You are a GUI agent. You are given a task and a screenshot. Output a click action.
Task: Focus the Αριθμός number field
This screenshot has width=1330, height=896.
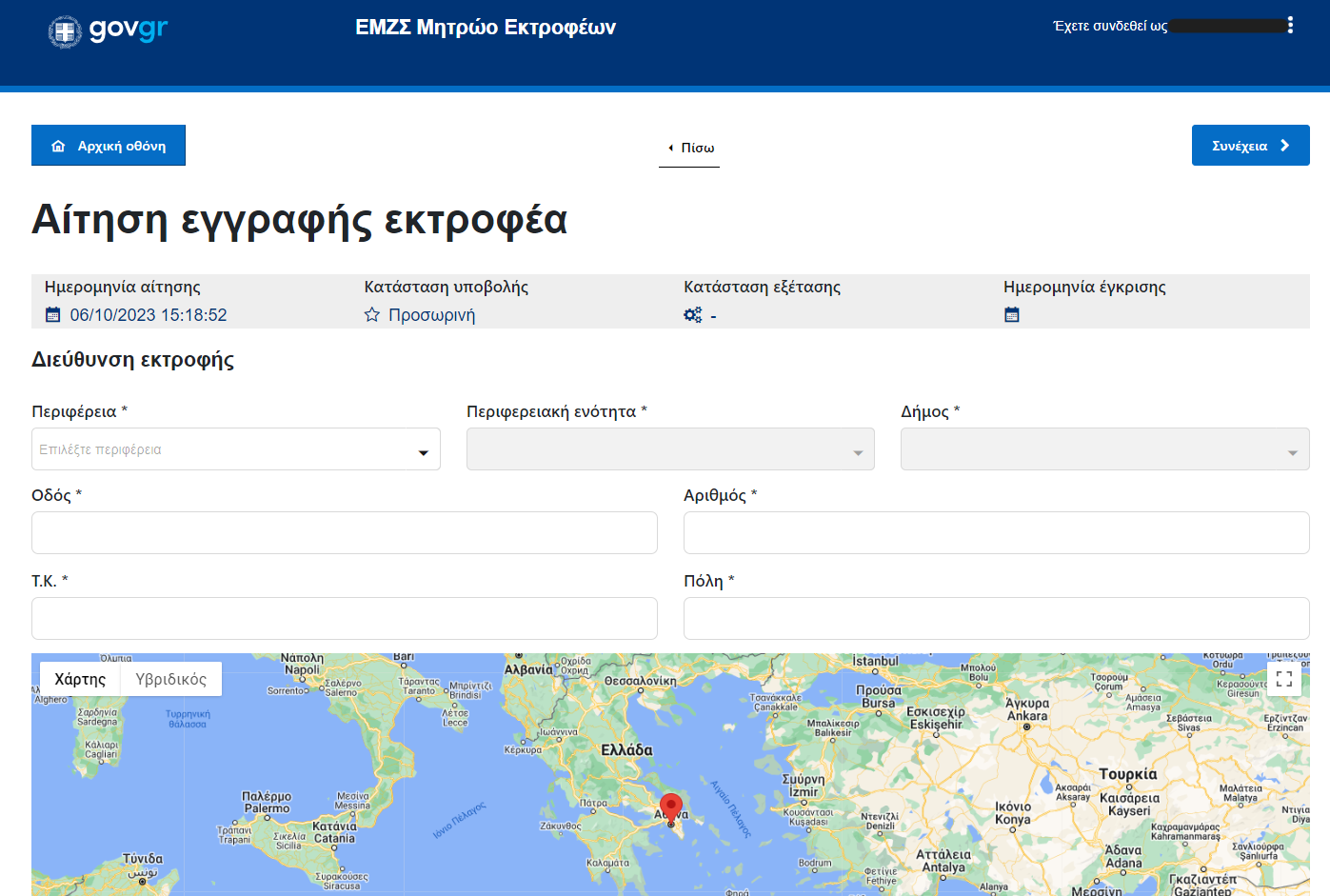click(x=996, y=533)
